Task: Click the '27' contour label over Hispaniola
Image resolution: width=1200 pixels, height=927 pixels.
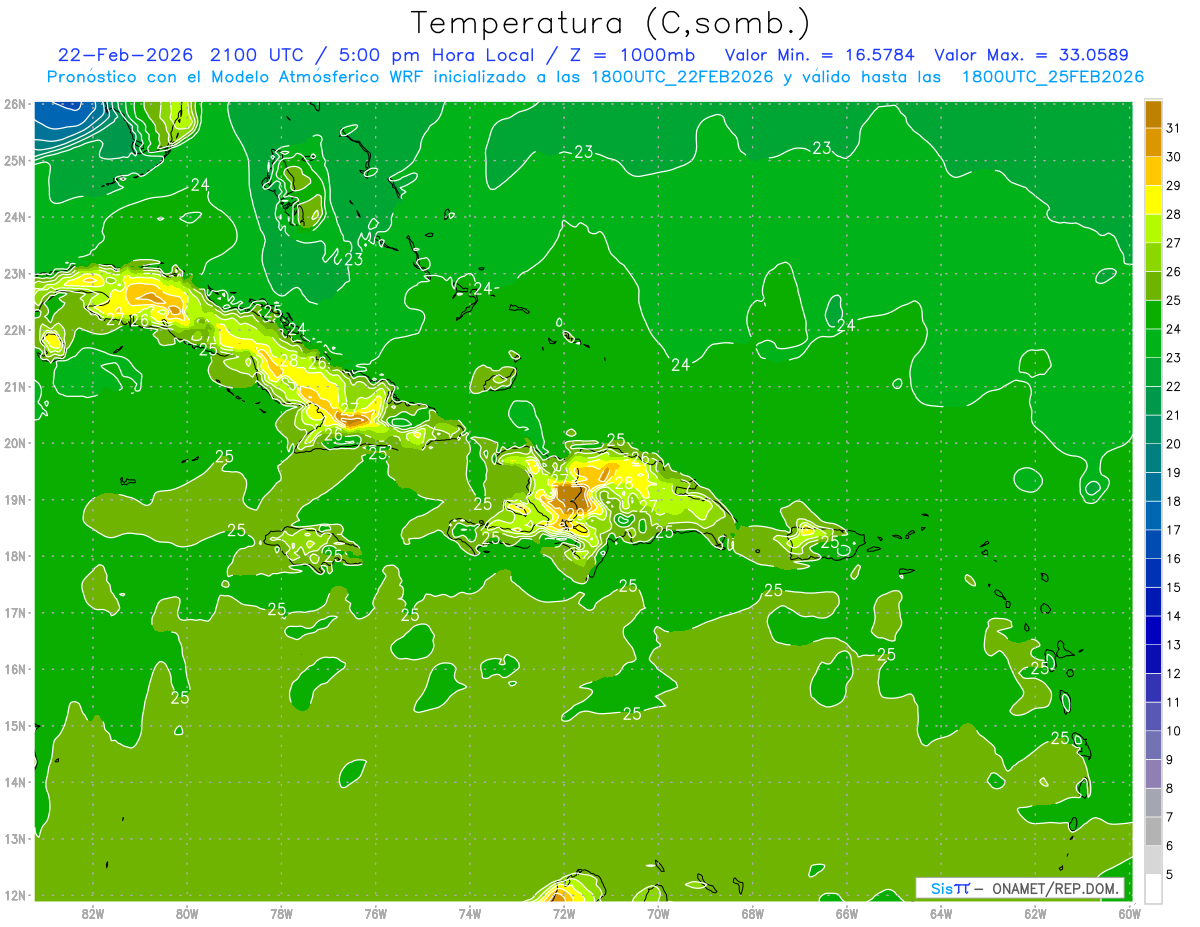Action: [x=647, y=506]
